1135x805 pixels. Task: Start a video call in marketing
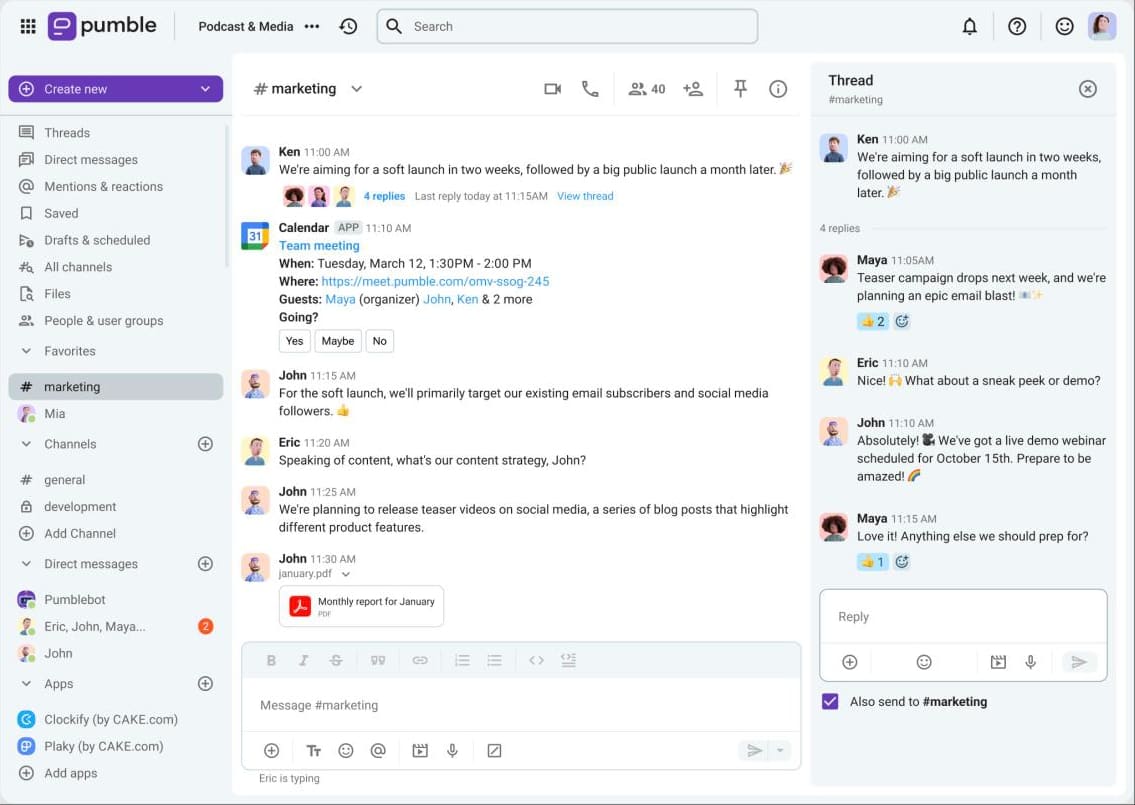(x=552, y=89)
